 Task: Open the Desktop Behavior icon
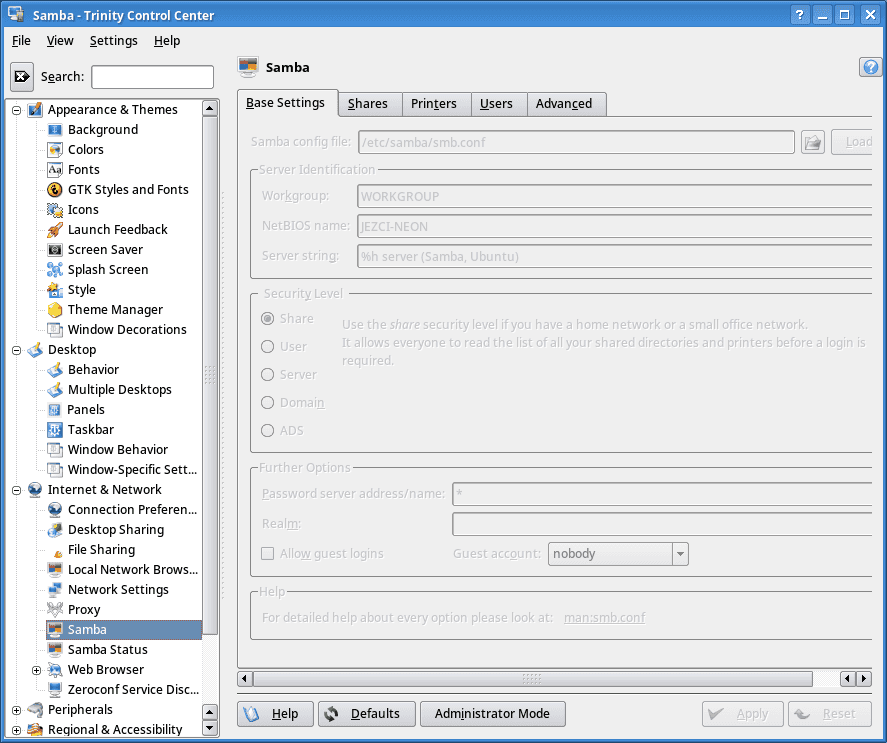tap(55, 370)
